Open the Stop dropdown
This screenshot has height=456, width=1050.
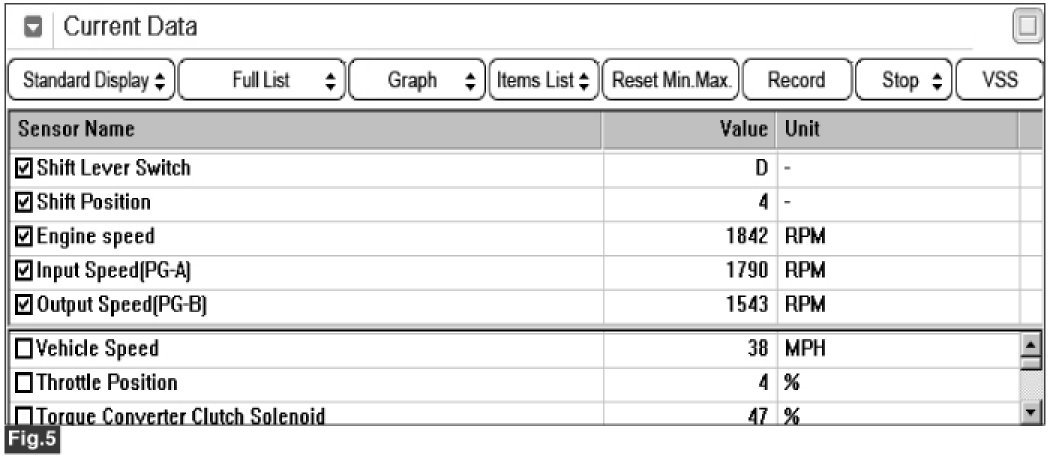[x=903, y=80]
